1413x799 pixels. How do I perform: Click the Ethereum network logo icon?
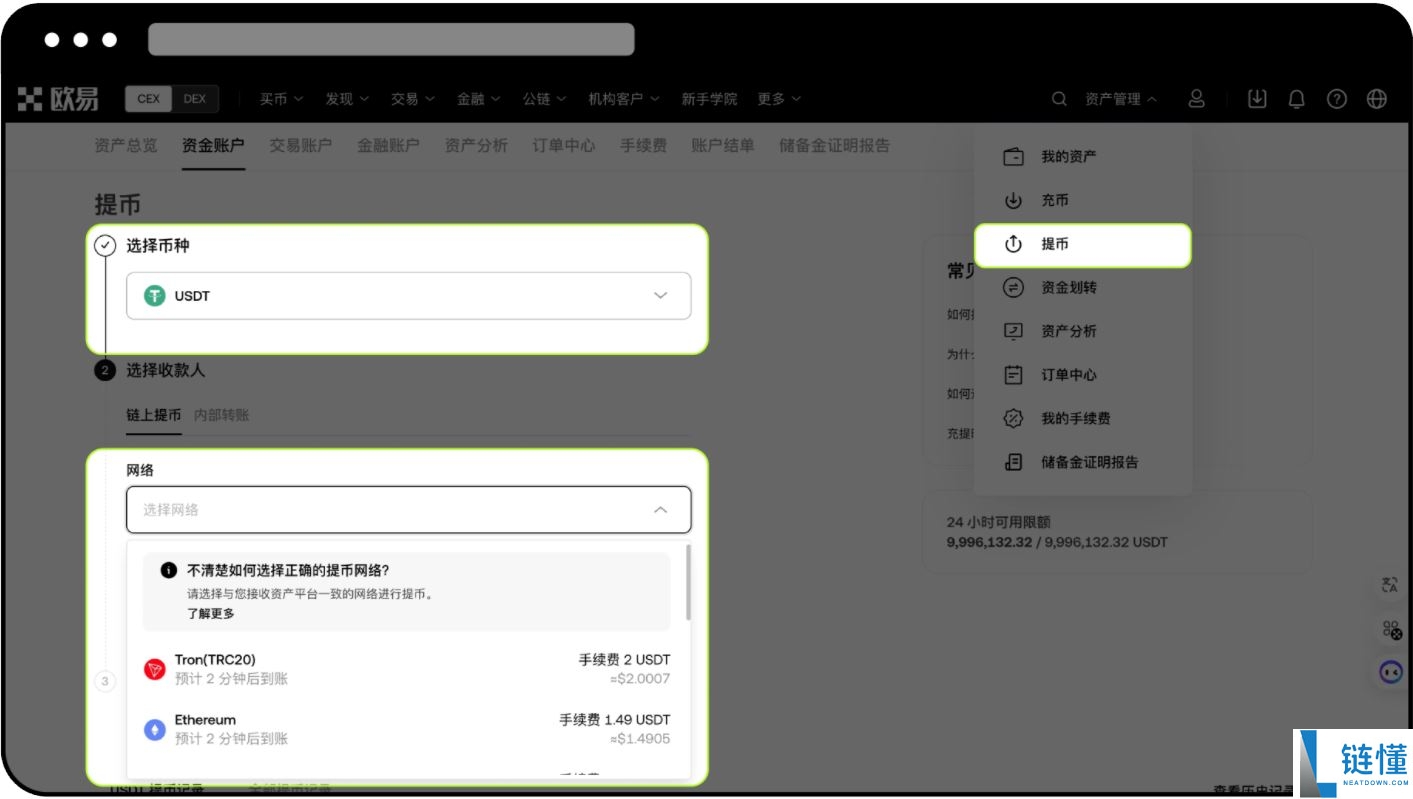pos(154,730)
